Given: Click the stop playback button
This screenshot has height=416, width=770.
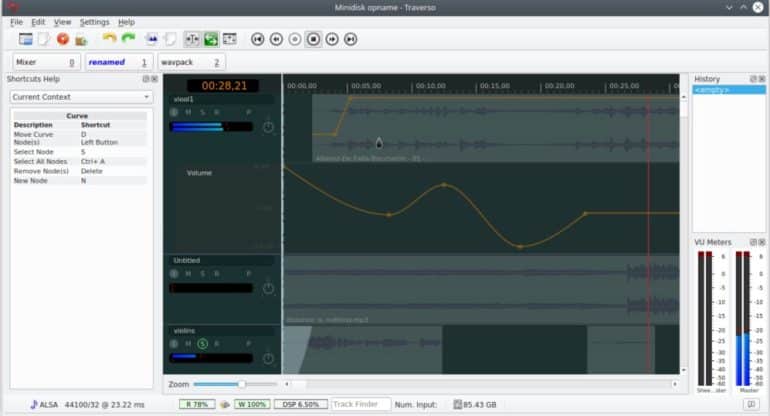Looking at the screenshot, I should tap(313, 39).
